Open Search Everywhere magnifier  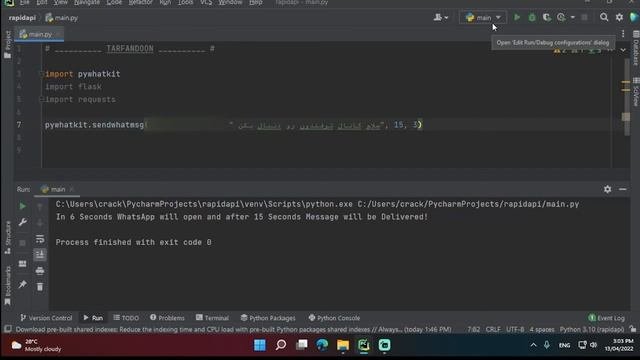pos(604,17)
